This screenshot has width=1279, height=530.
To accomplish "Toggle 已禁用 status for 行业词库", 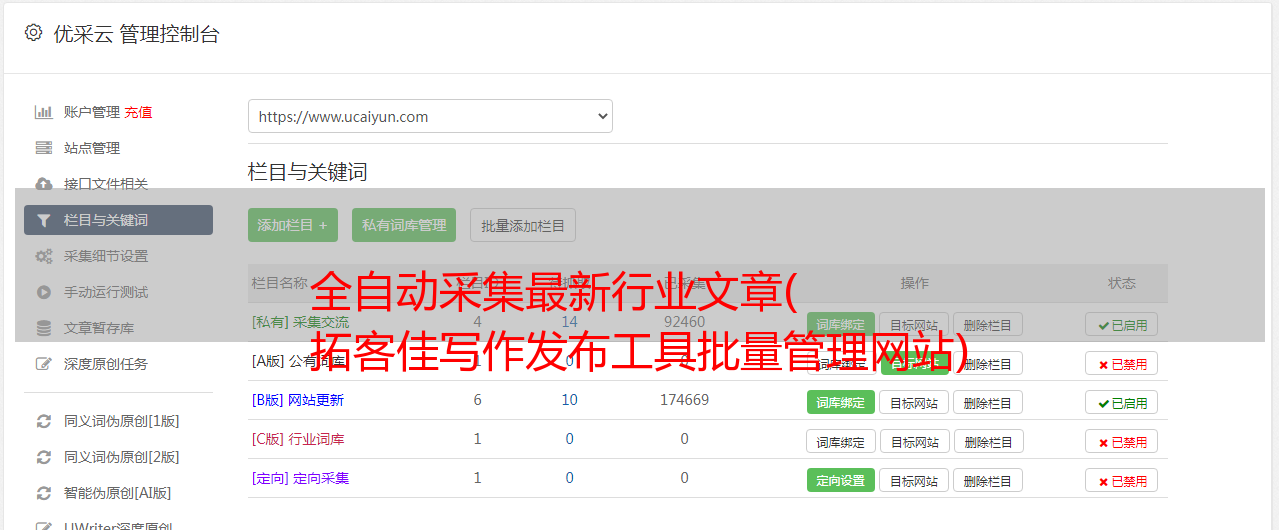I will 1122,442.
